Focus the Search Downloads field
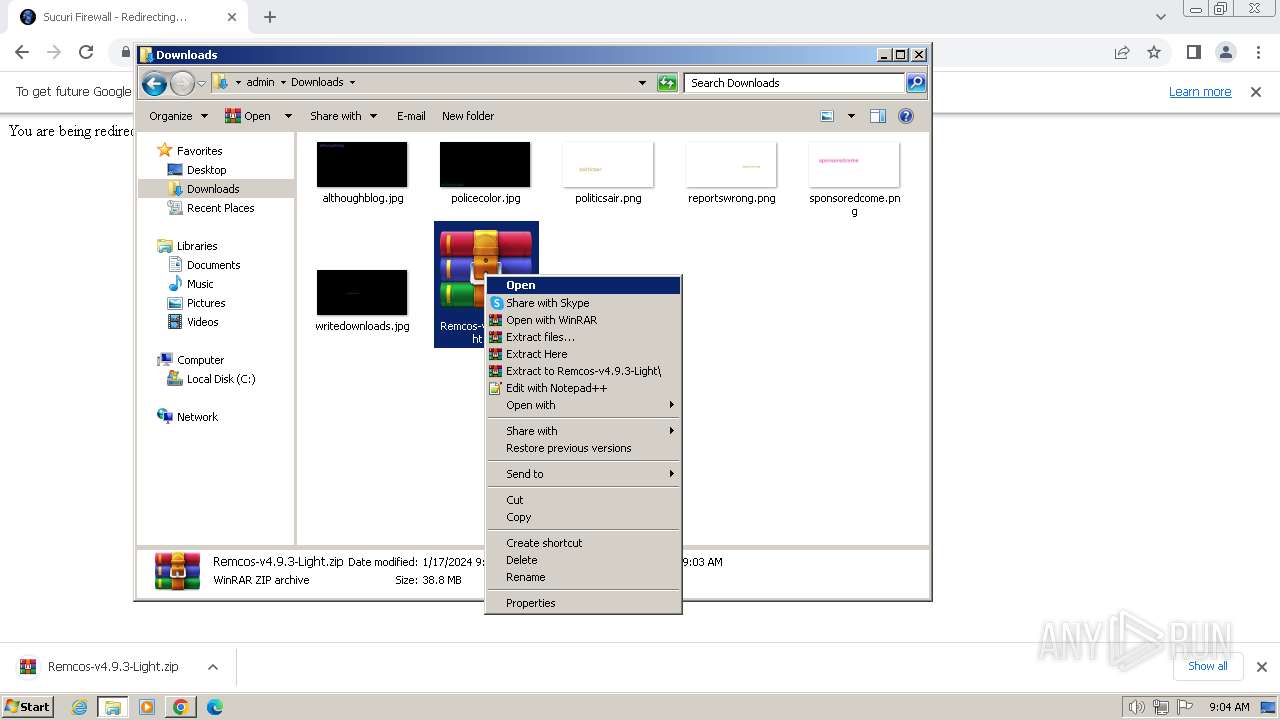 (x=795, y=83)
